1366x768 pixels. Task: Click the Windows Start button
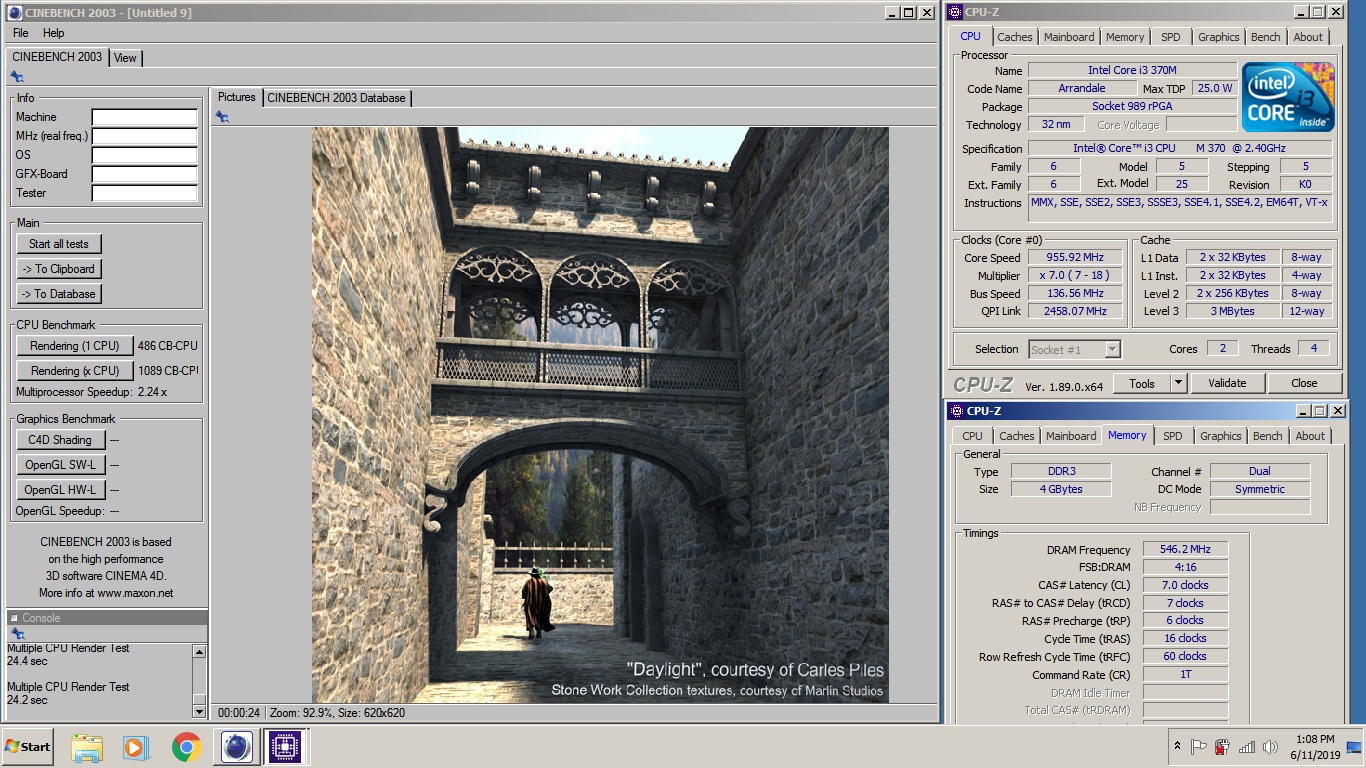pyautogui.click(x=27, y=747)
